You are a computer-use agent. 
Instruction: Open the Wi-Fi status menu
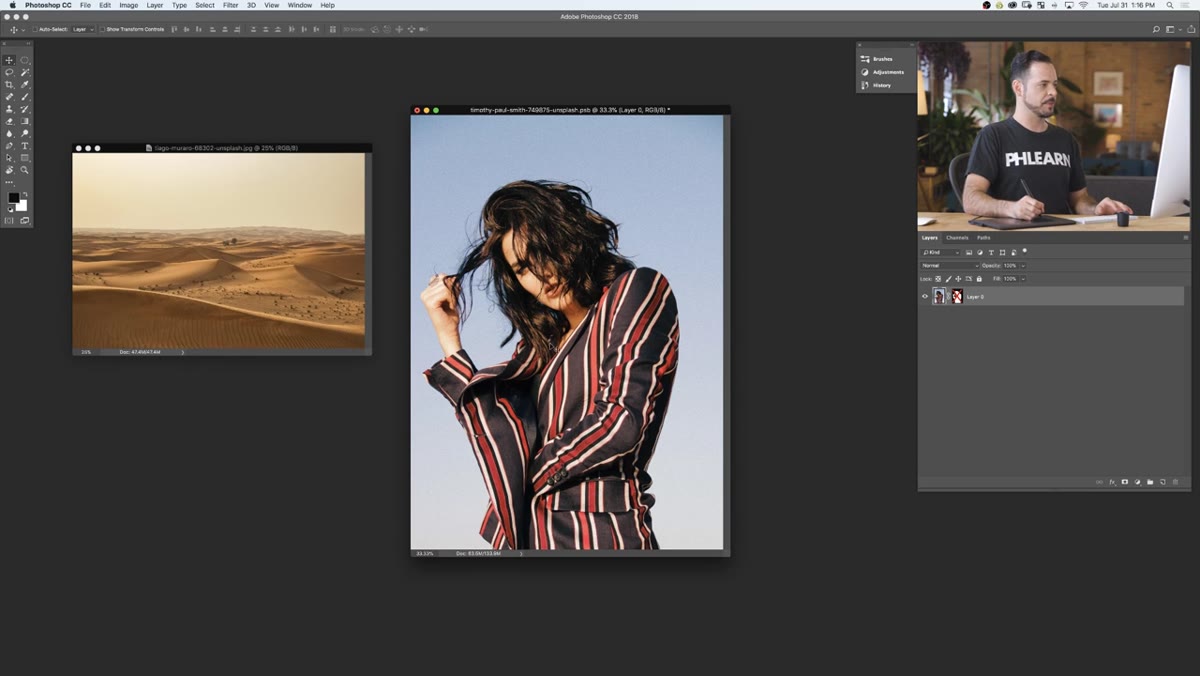click(1083, 5)
